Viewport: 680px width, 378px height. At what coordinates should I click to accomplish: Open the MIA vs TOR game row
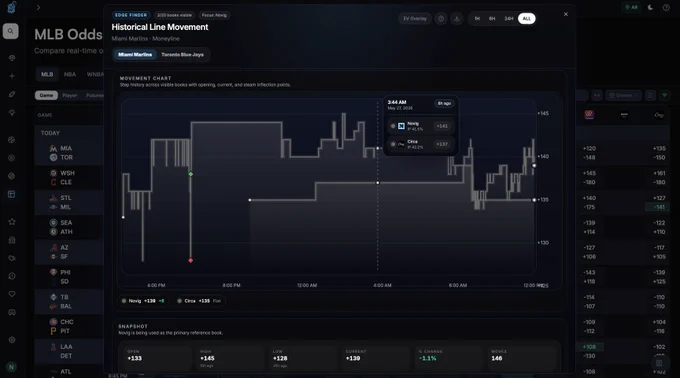coord(69,153)
